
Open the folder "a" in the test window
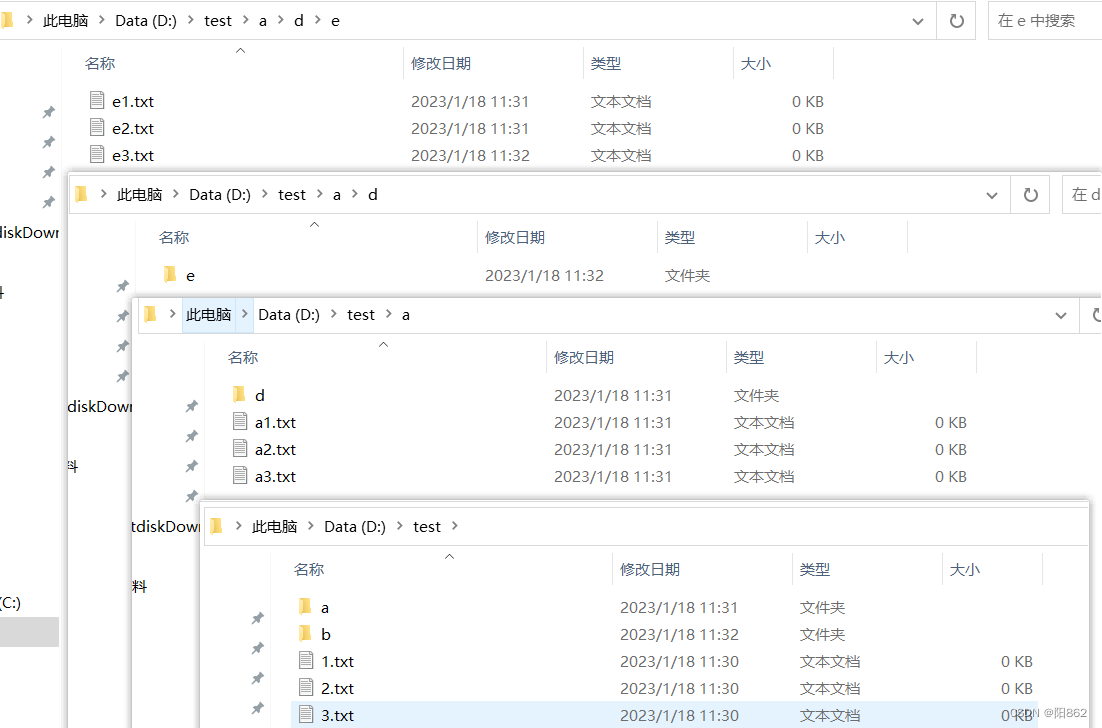(322, 607)
